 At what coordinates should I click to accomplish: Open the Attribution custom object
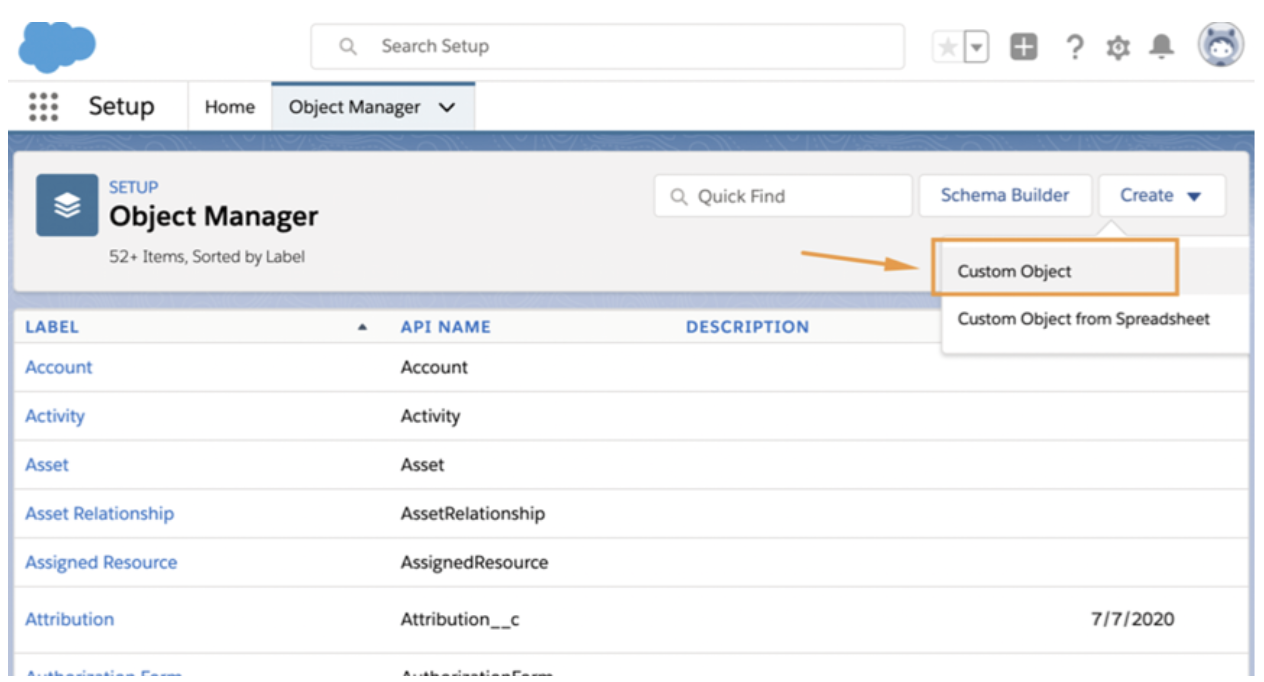click(69, 619)
